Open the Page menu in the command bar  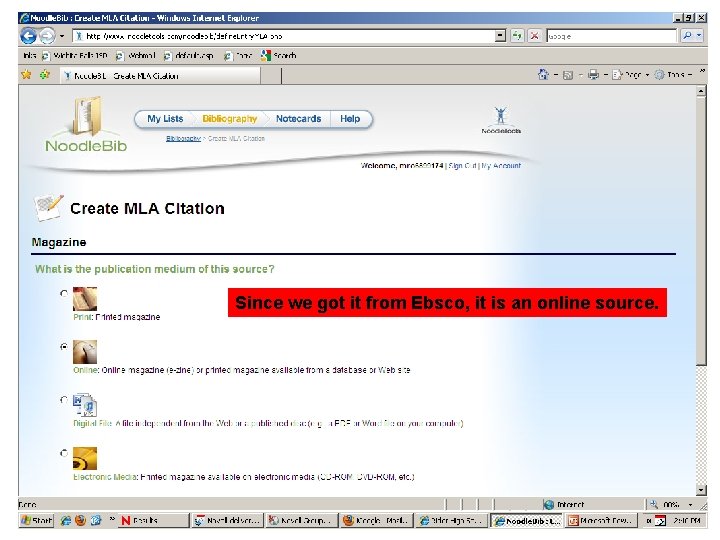point(630,75)
